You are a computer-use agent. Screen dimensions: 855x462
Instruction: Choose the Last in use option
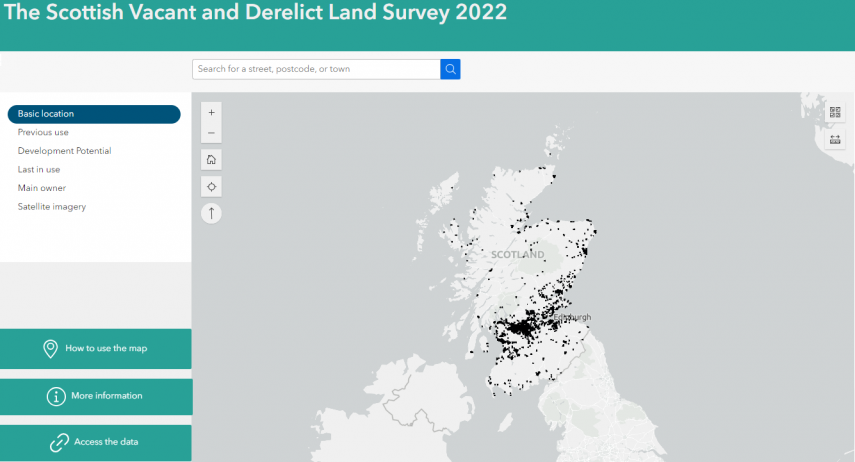click(x=39, y=170)
